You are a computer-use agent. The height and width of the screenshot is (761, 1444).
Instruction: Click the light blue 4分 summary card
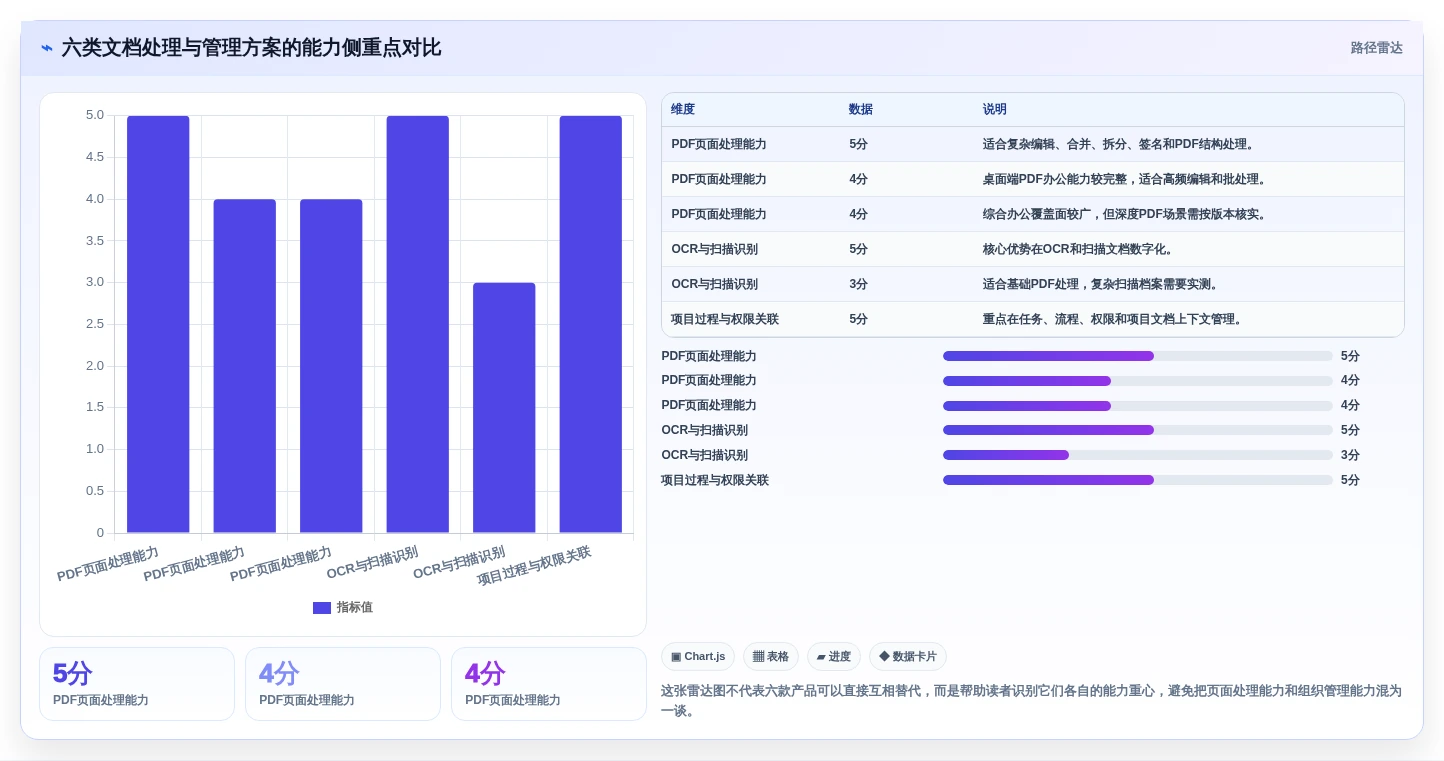click(343, 684)
